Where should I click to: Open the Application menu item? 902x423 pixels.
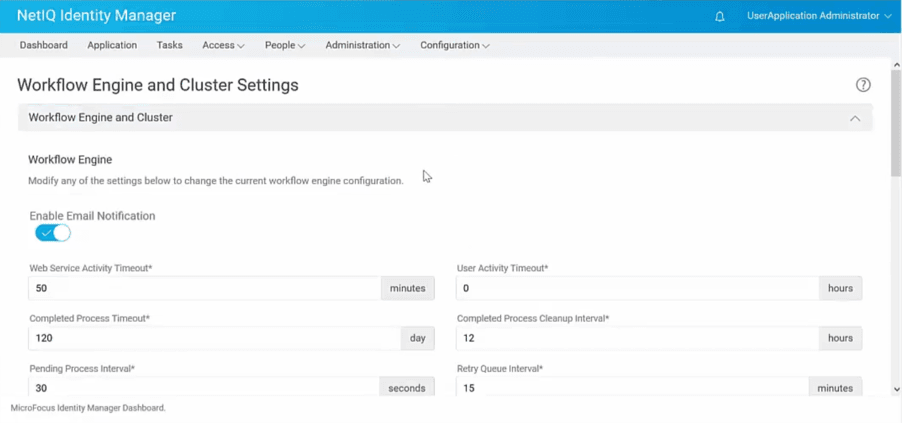tap(112, 45)
